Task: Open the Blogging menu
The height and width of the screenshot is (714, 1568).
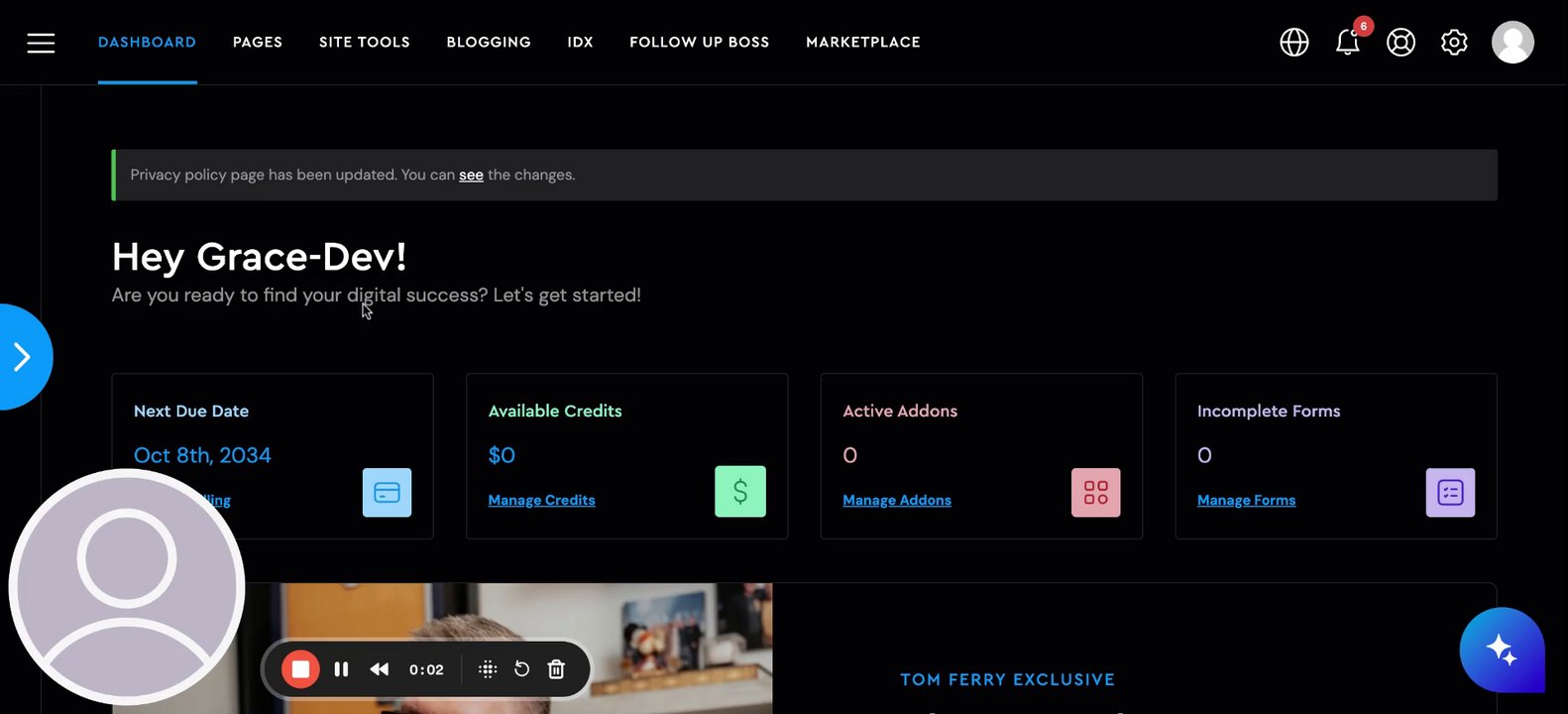Action: point(489,42)
